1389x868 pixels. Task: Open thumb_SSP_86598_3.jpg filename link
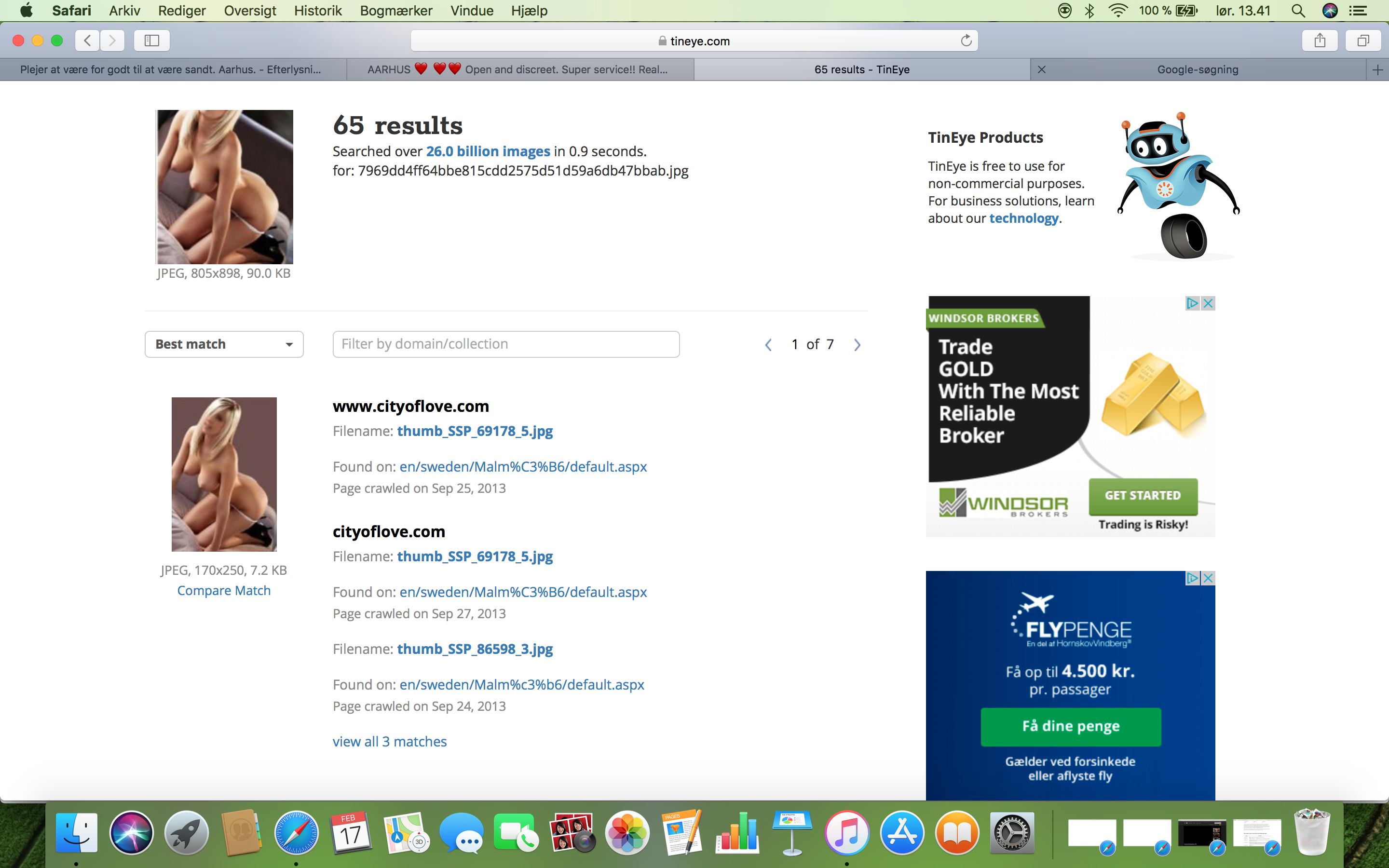pos(475,649)
